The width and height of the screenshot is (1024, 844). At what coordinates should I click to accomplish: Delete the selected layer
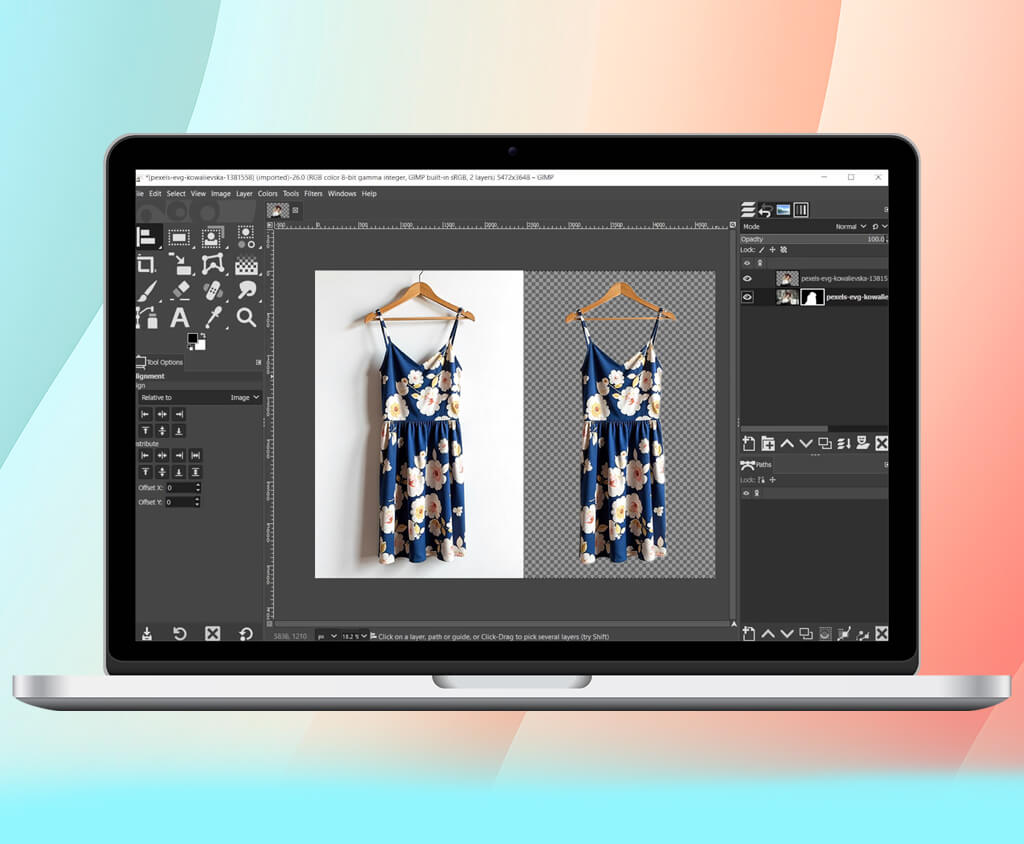pos(881,444)
